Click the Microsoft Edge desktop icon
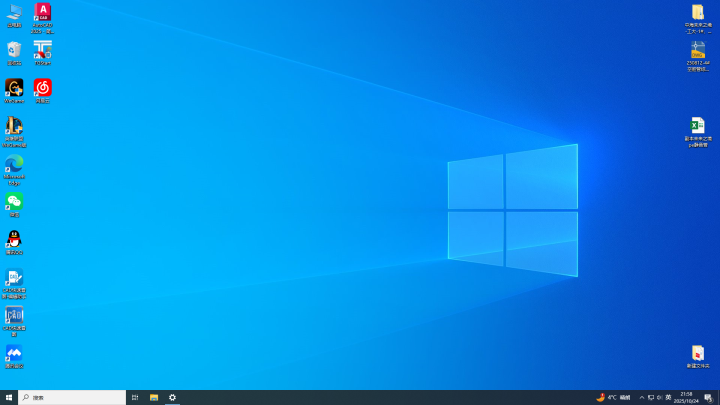720x405 pixels. [14, 170]
